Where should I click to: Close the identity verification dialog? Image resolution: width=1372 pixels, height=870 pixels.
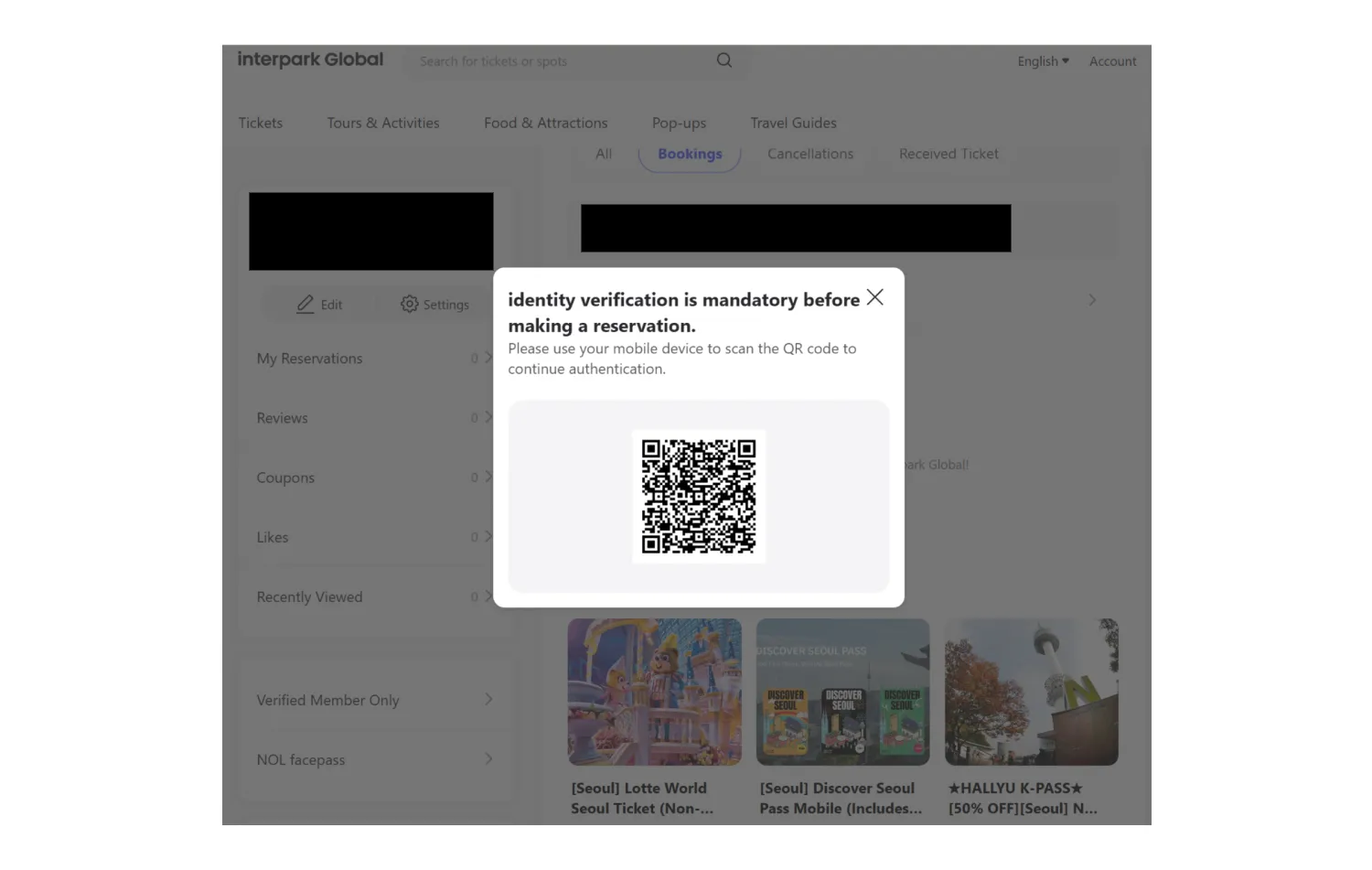(x=875, y=297)
